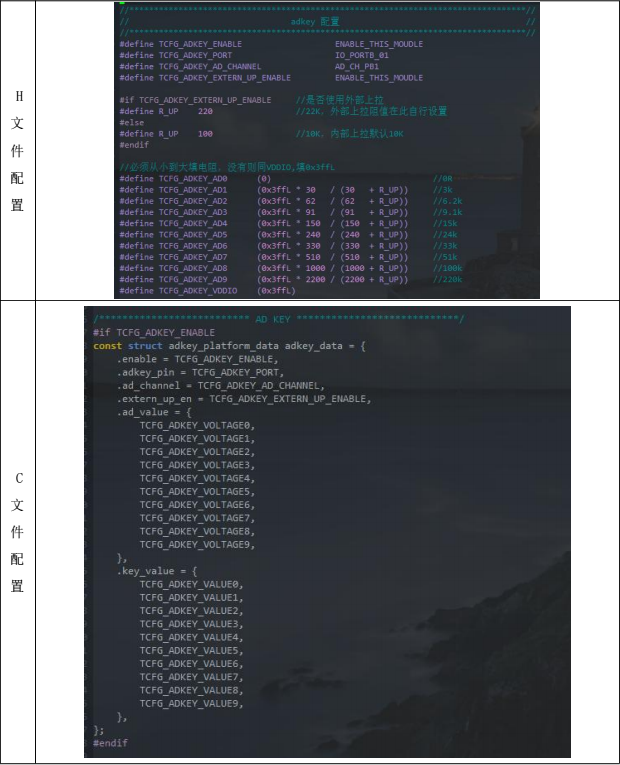This screenshot has width=620, height=765.
Task: Click 'TCFG_ADKEY_VALUE2,'
Action: pyautogui.click(x=191, y=611)
